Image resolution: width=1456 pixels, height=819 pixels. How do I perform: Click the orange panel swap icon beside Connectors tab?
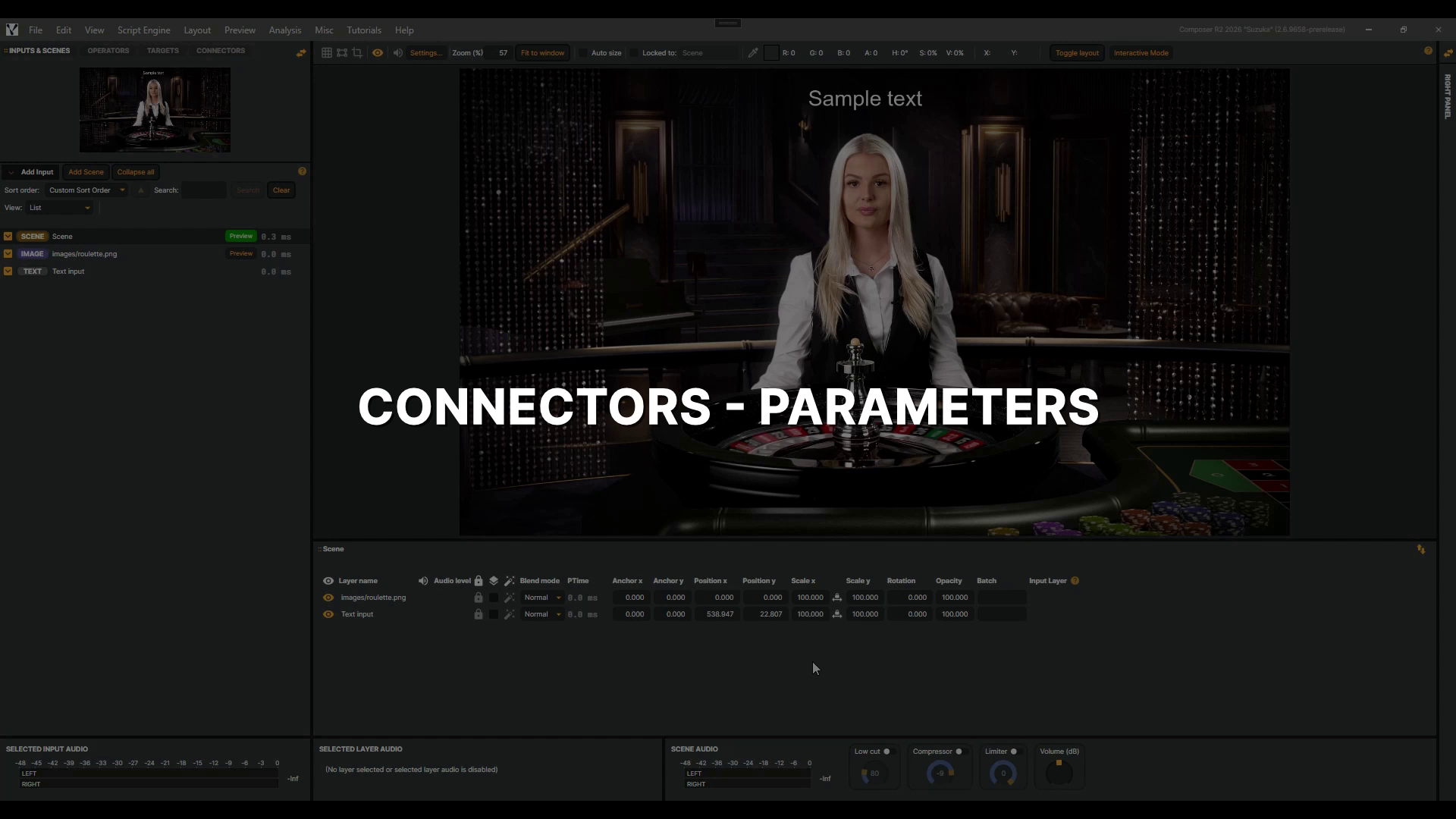301,52
